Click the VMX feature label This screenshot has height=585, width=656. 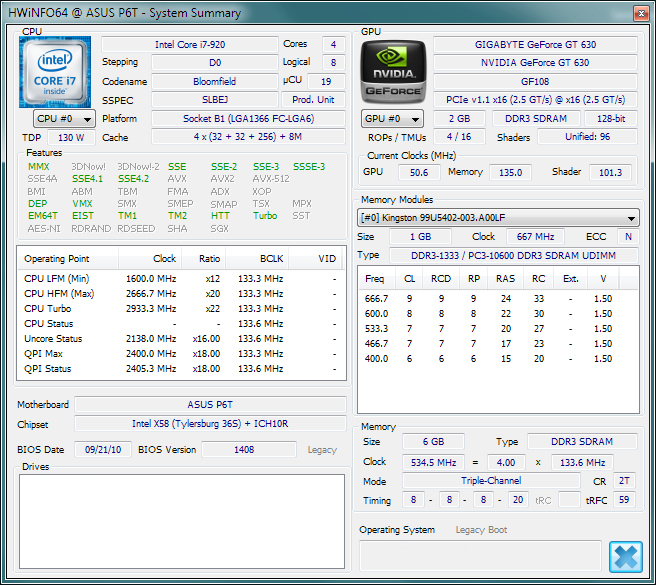(82, 204)
